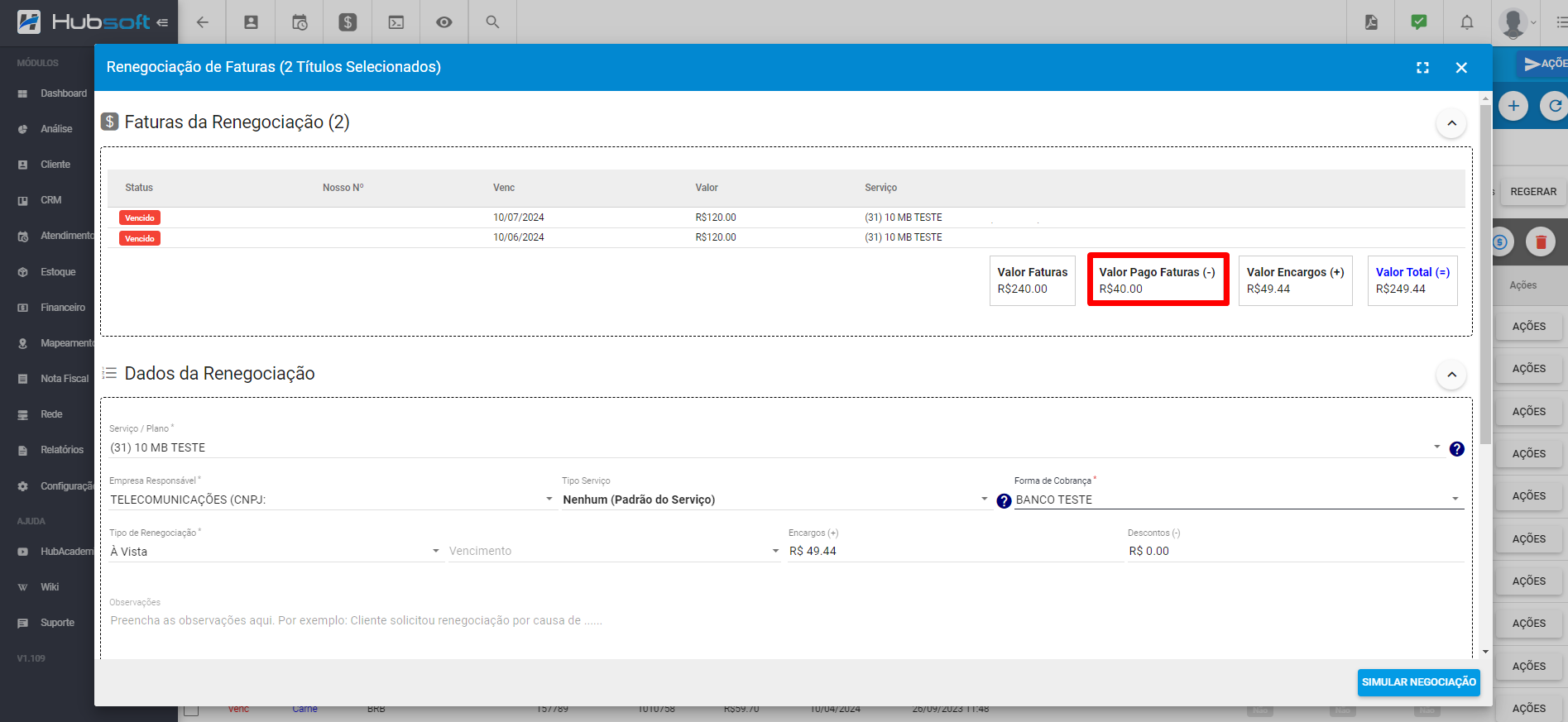
Task: Click the dialog vertical scrollbar
Action: 1486,273
